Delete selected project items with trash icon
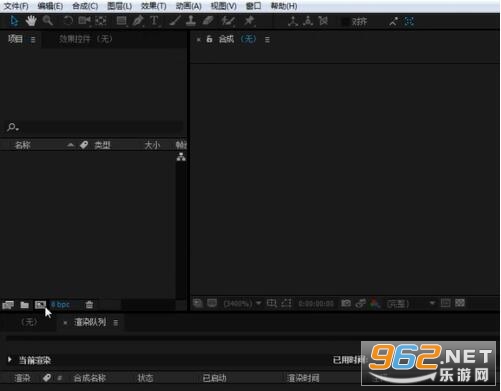The height and width of the screenshot is (391, 501). click(89, 304)
